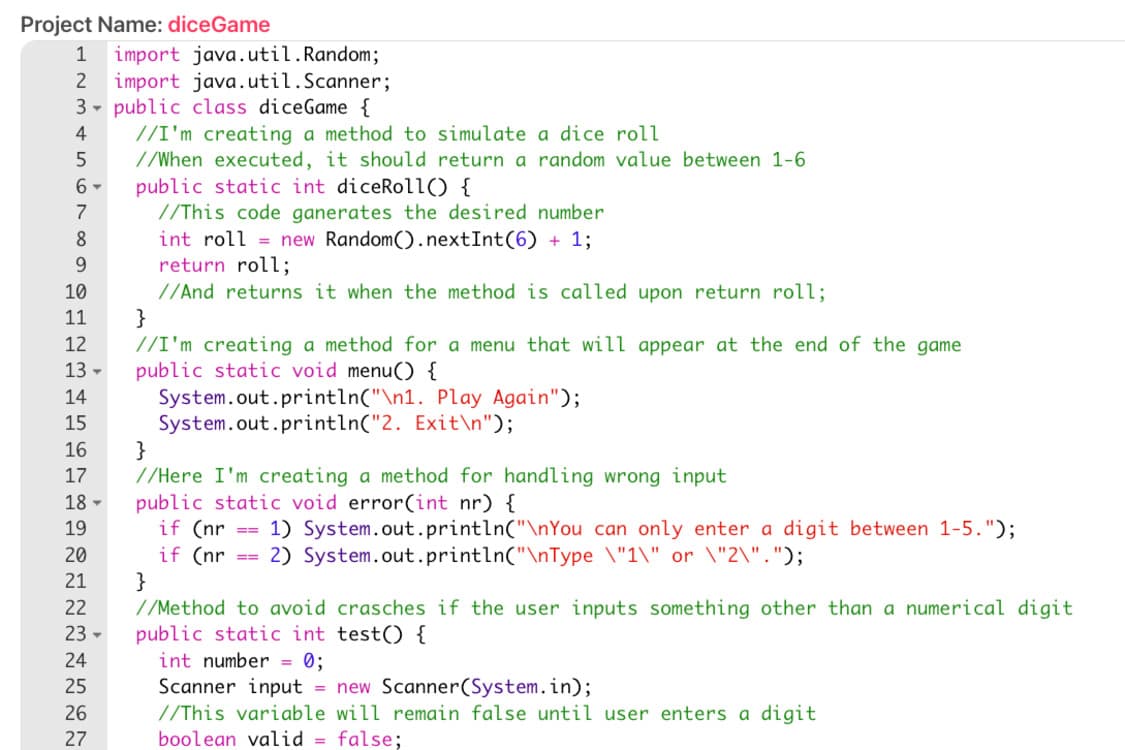The width and height of the screenshot is (1125, 750).
Task: Collapse the test method fold arrow on line 23
Action: (x=101, y=635)
